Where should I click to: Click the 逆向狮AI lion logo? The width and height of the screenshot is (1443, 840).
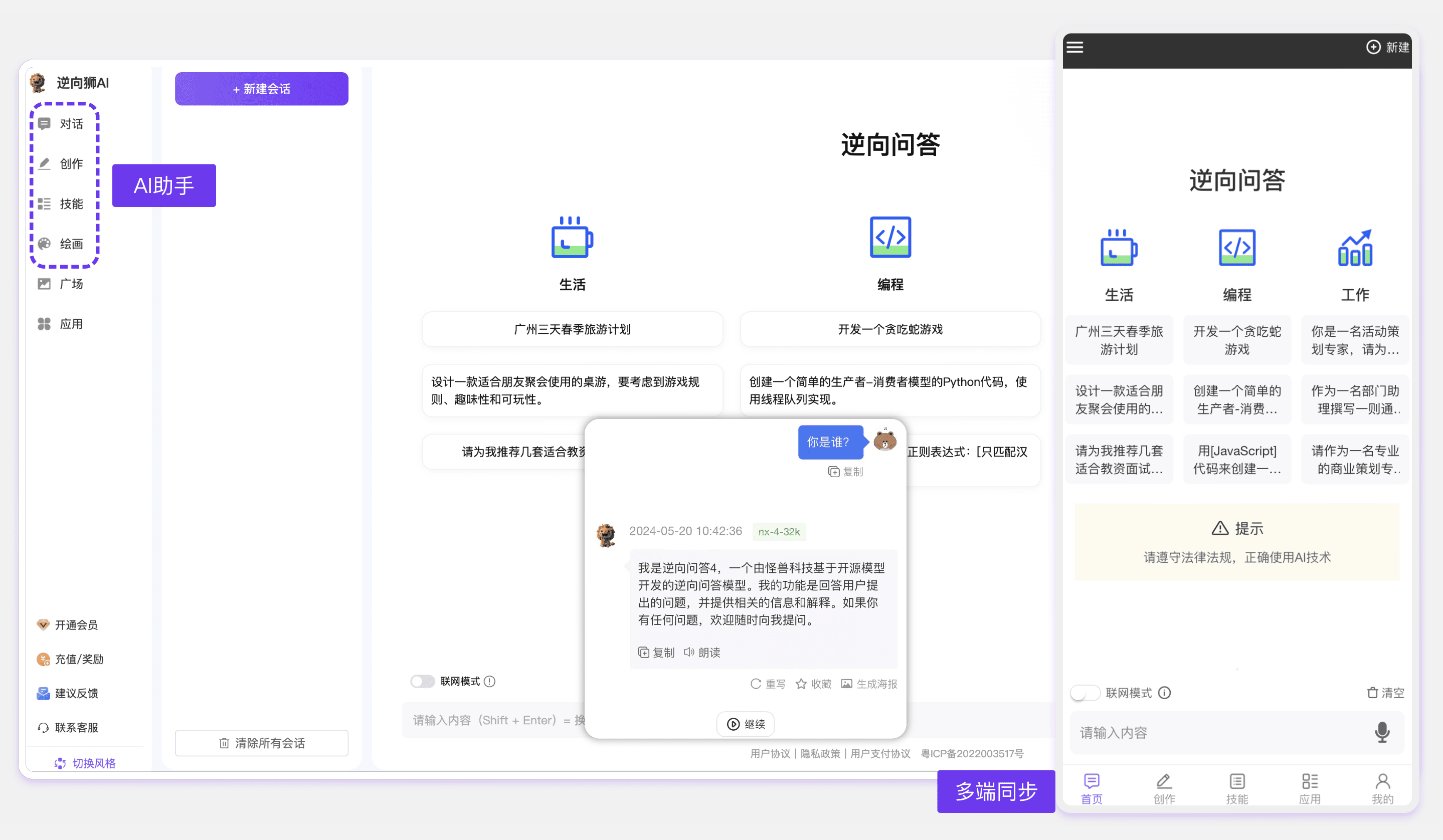pos(39,83)
